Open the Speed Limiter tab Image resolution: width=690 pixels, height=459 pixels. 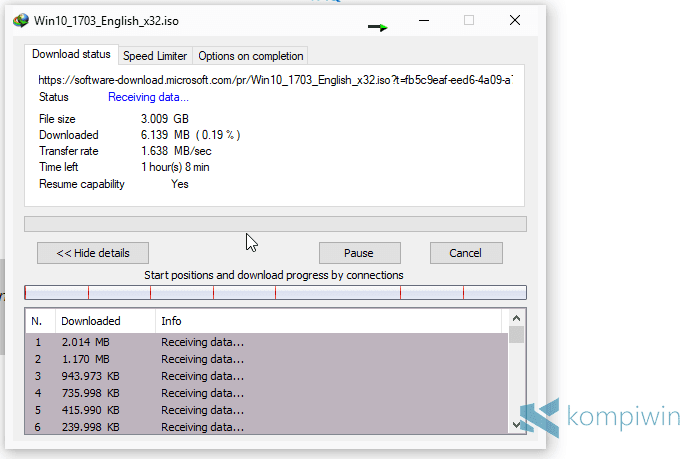coord(155,56)
